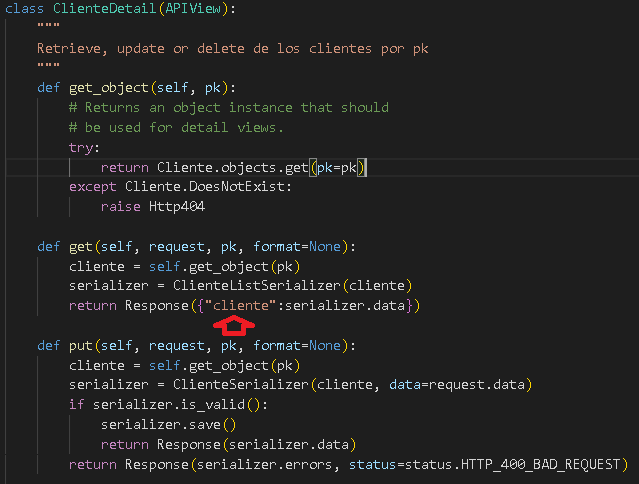Image resolution: width=639 pixels, height=484 pixels.
Task: Click data=request.data argument
Action: (x=457, y=385)
